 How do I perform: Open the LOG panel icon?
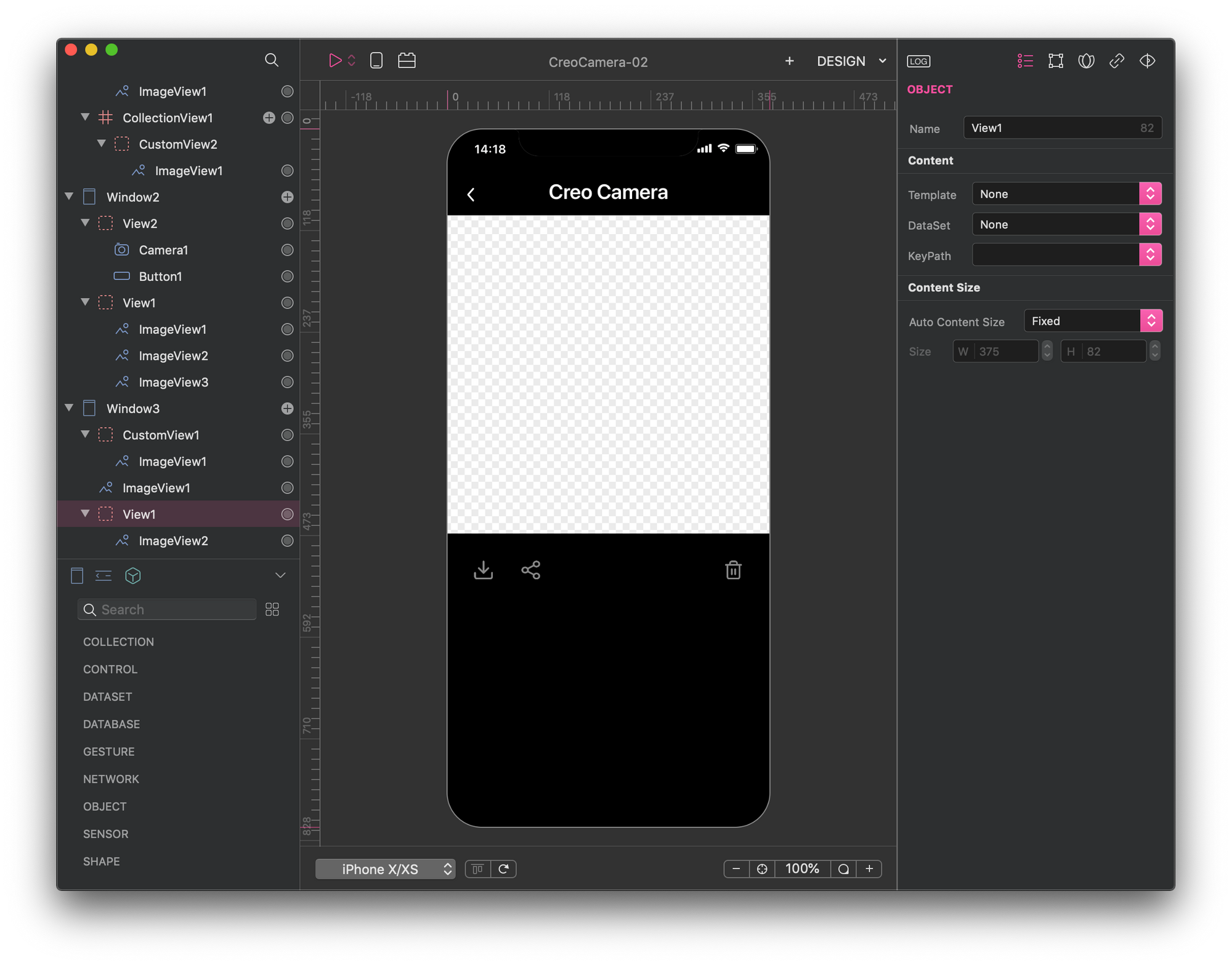coord(918,61)
